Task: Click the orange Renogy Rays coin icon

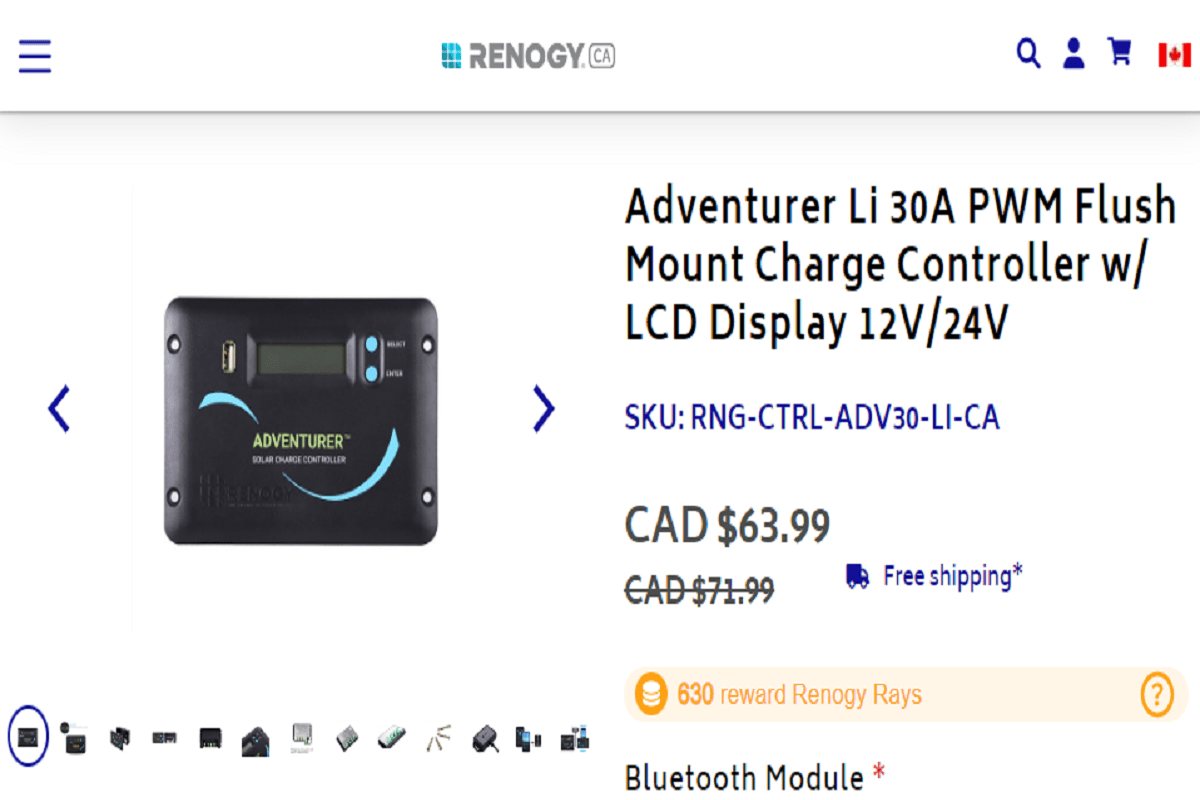Action: (x=651, y=693)
